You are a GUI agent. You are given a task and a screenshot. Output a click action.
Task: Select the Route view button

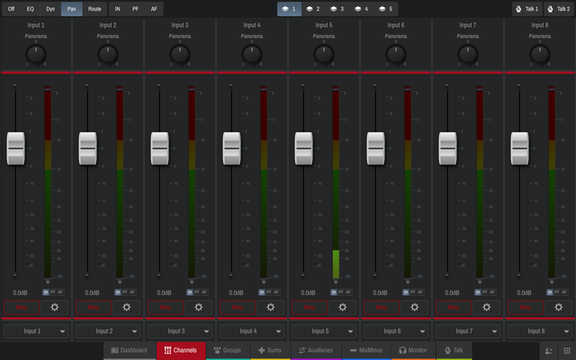pyautogui.click(x=94, y=9)
